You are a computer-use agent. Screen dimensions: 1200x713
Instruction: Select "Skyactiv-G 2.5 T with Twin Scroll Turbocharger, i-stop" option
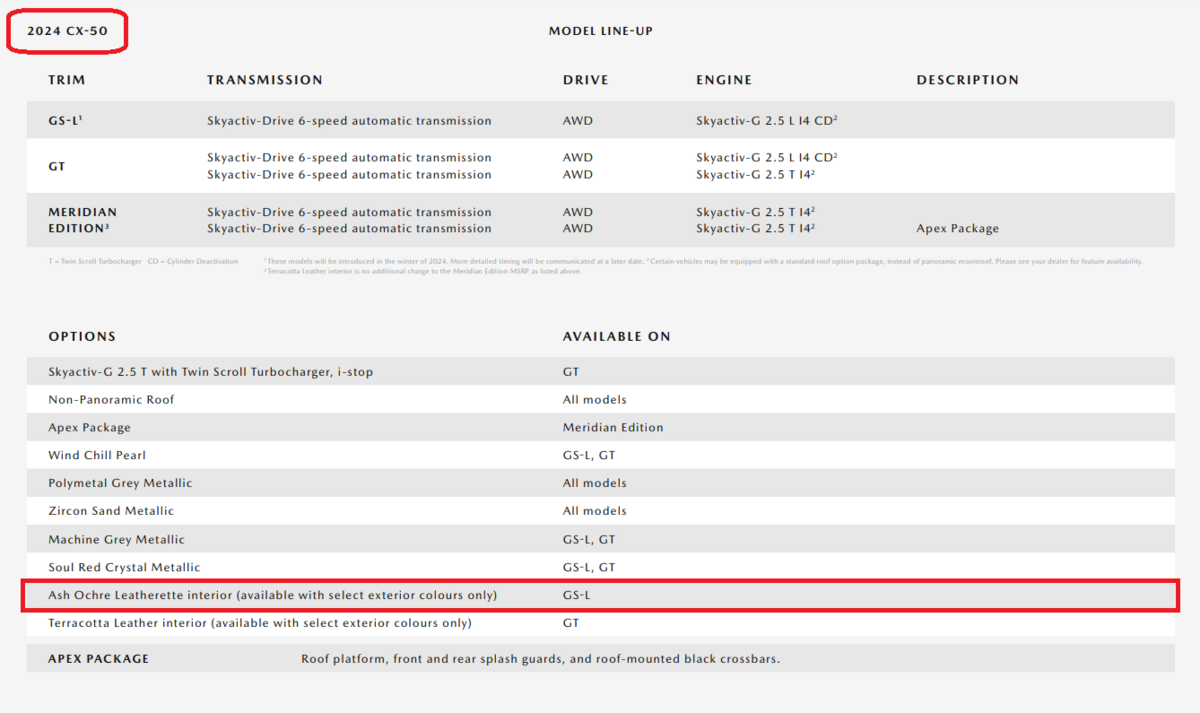point(211,372)
